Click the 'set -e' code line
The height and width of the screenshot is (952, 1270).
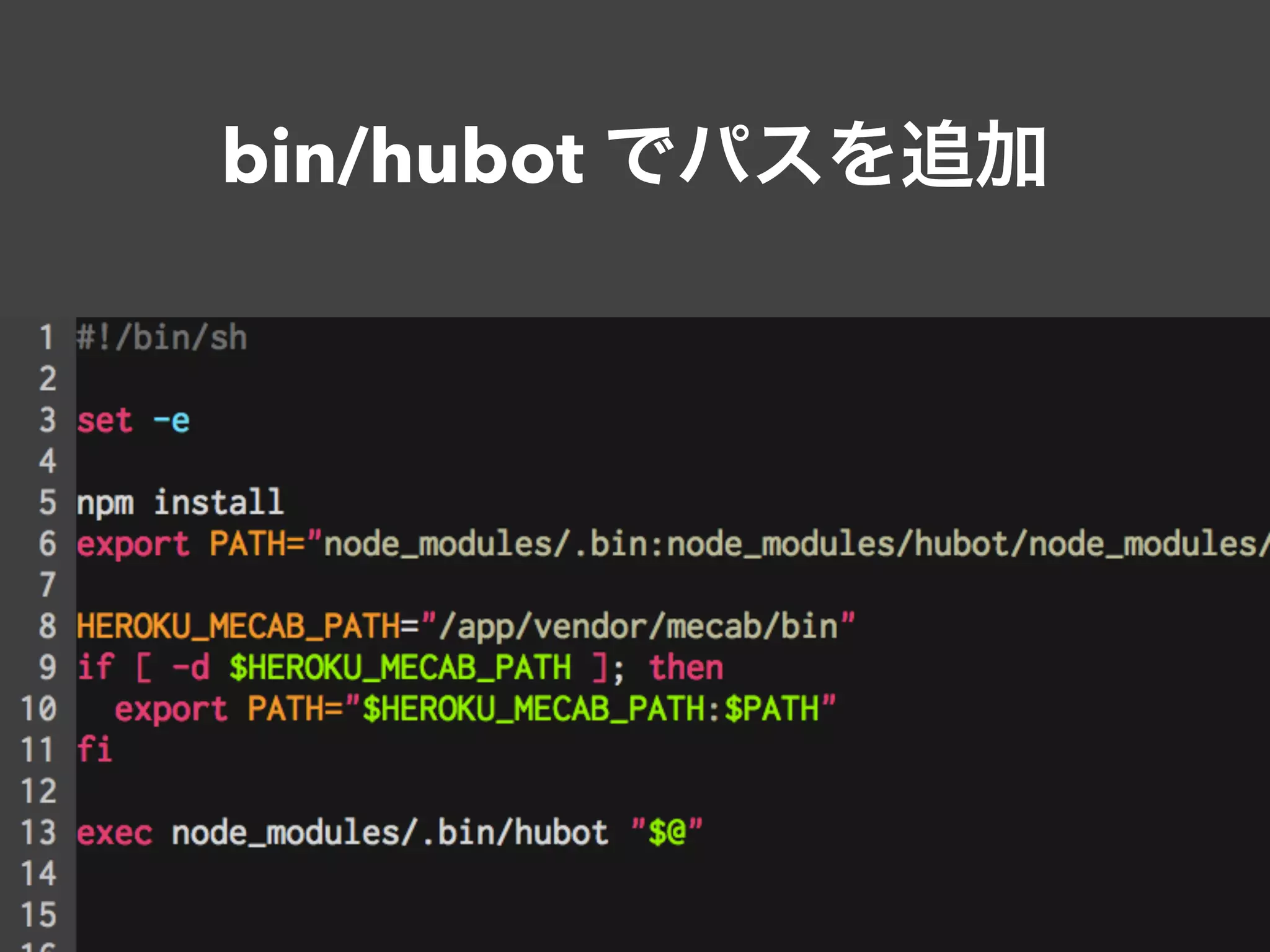(x=133, y=420)
